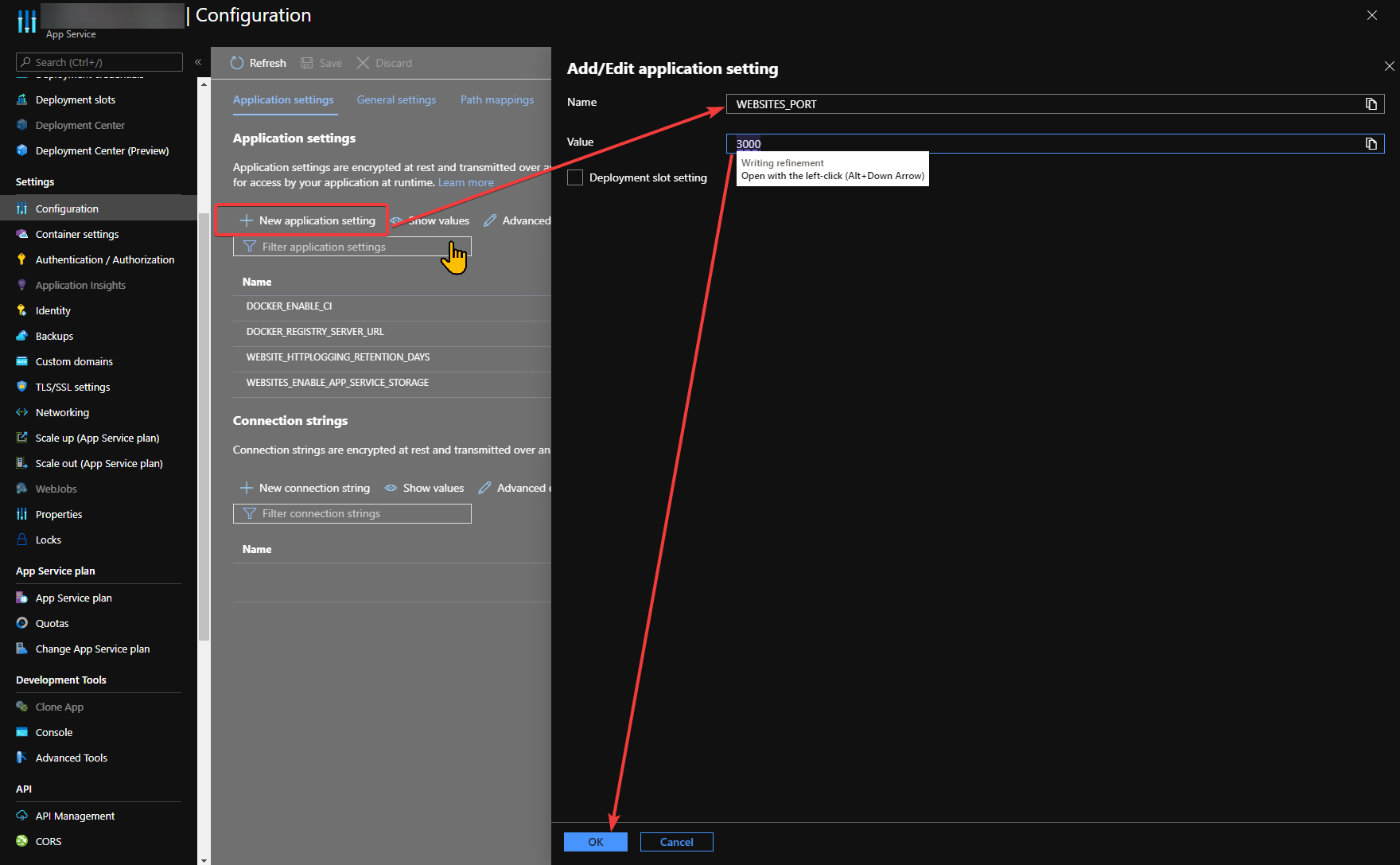Copy the Value field contents

click(x=1371, y=144)
